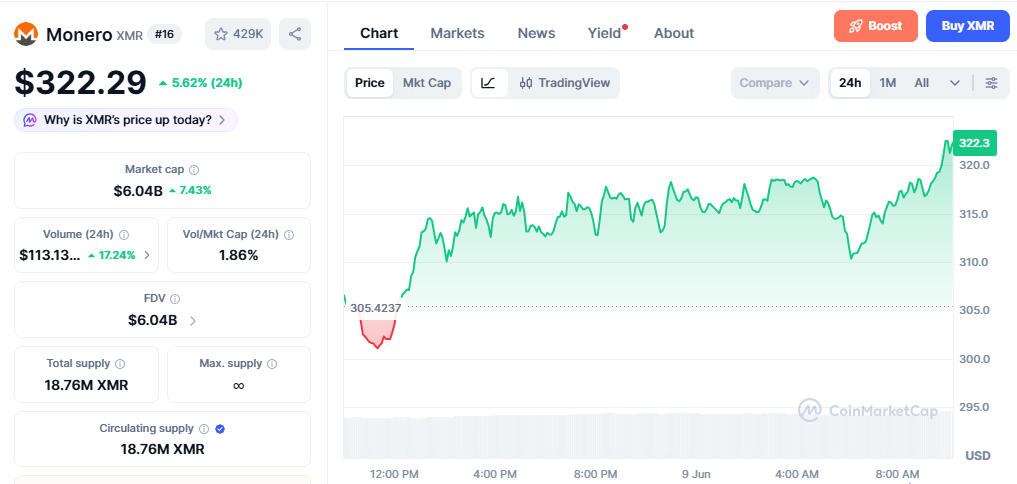Select the 1M time range

point(887,83)
